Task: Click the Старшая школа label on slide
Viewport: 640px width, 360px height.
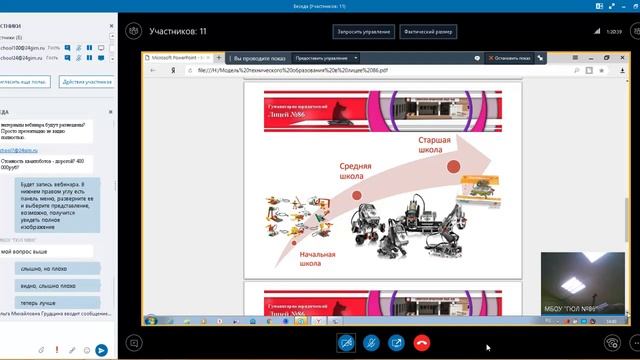Action: (434, 145)
